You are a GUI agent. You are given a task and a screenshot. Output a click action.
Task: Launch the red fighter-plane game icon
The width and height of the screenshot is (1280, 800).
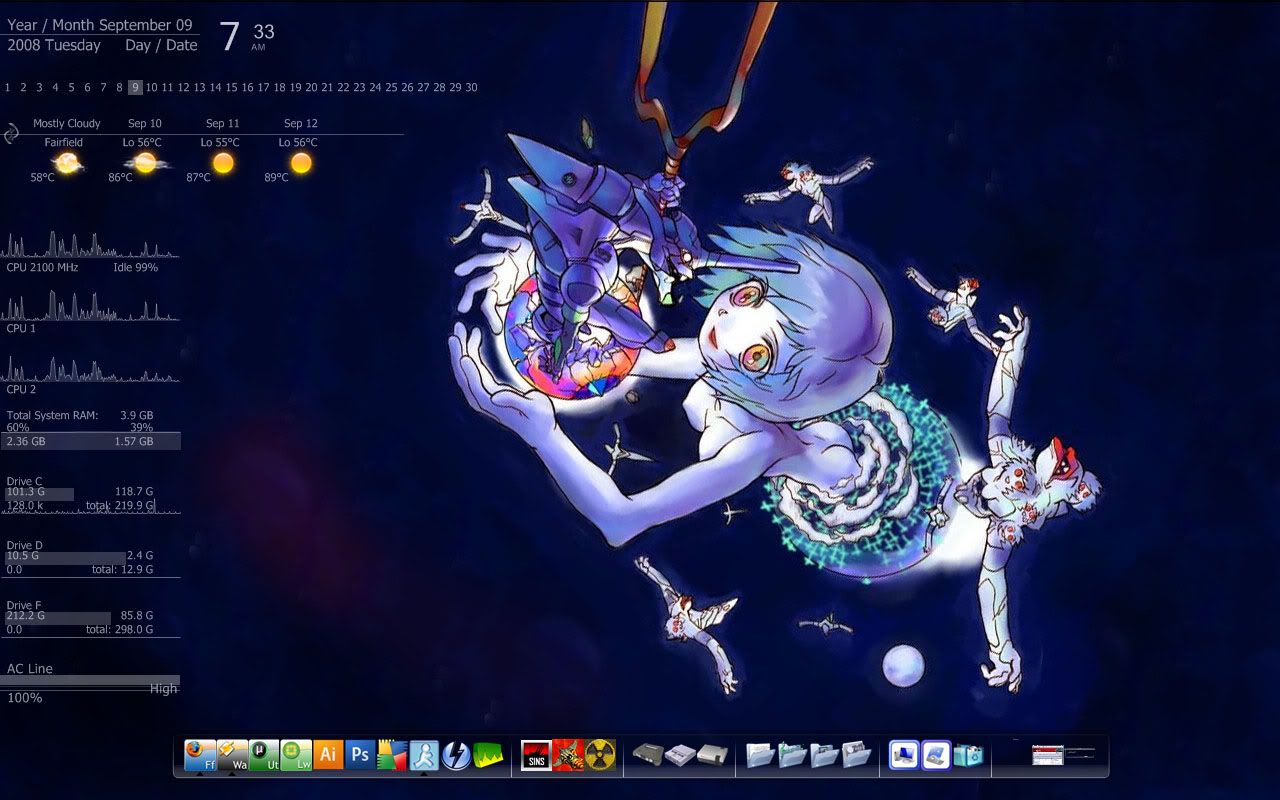click(568, 755)
